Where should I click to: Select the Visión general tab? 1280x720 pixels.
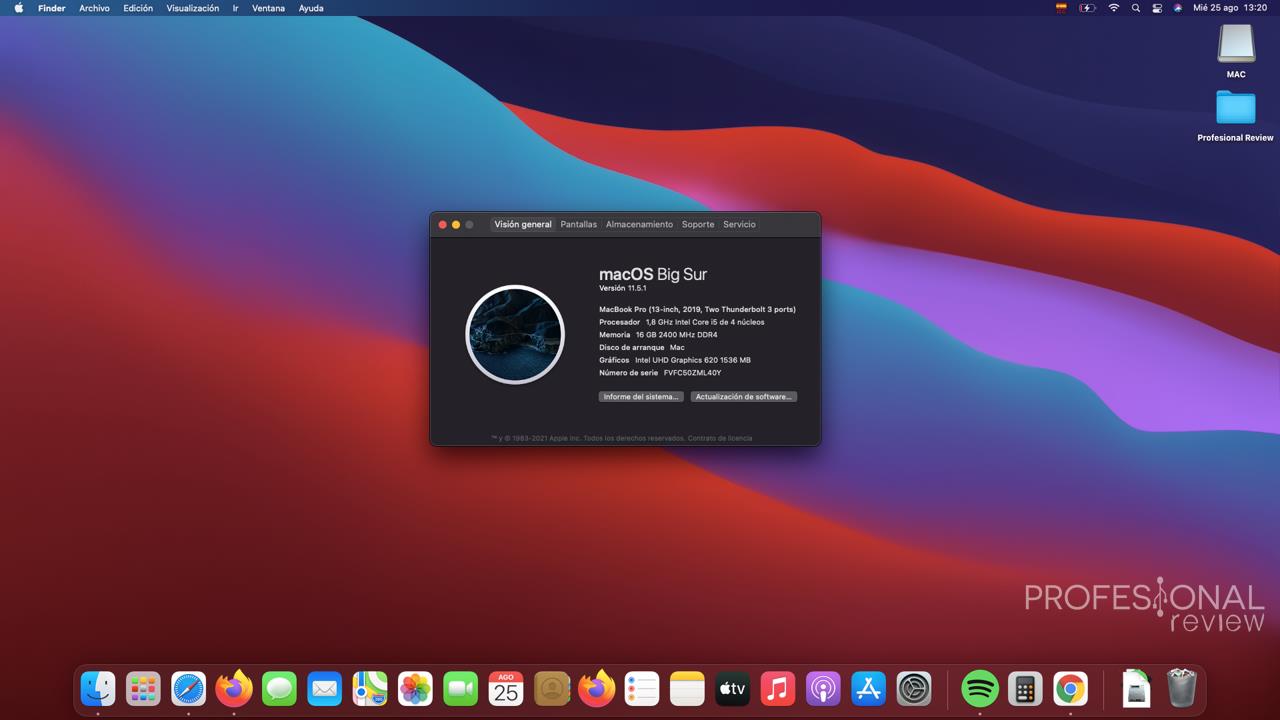[523, 224]
